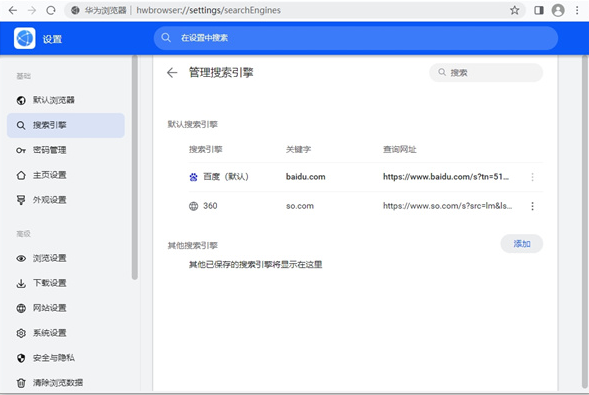Click the 查询网址 column header
This screenshot has height=395, width=589.
point(399,149)
